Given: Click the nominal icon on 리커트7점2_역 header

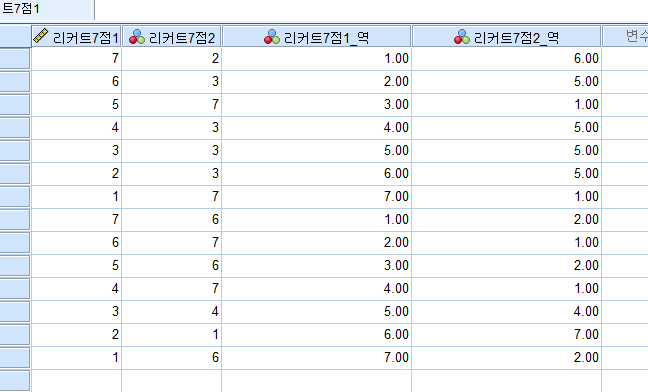Looking at the screenshot, I should click(x=462, y=37).
